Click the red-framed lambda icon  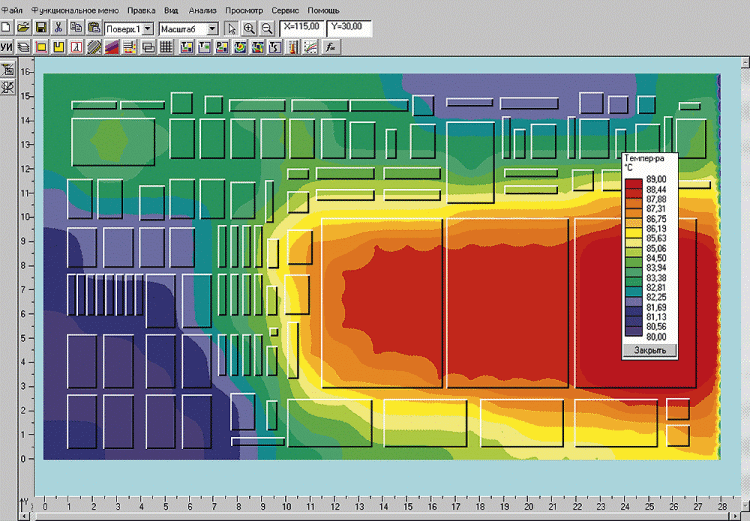click(77, 47)
